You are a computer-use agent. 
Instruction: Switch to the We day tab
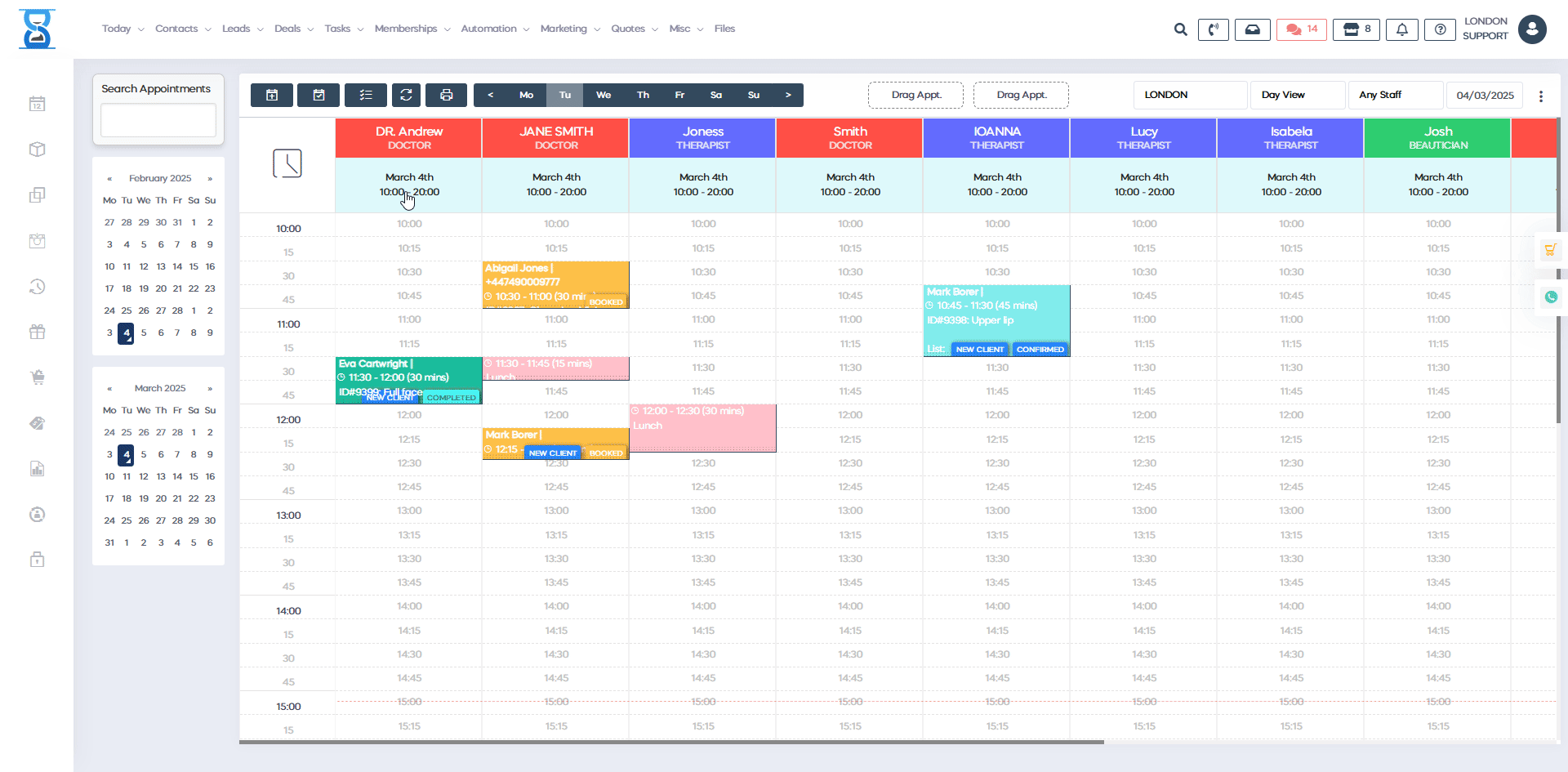[604, 95]
